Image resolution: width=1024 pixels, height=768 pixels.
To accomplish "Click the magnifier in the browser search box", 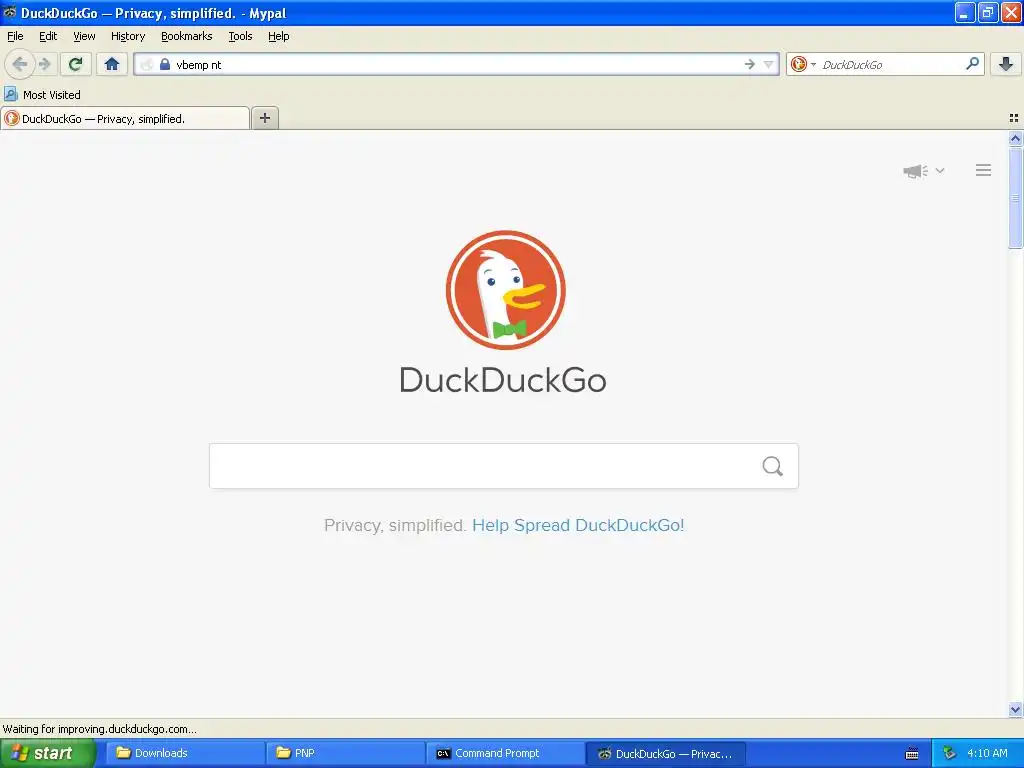I will (x=972, y=64).
